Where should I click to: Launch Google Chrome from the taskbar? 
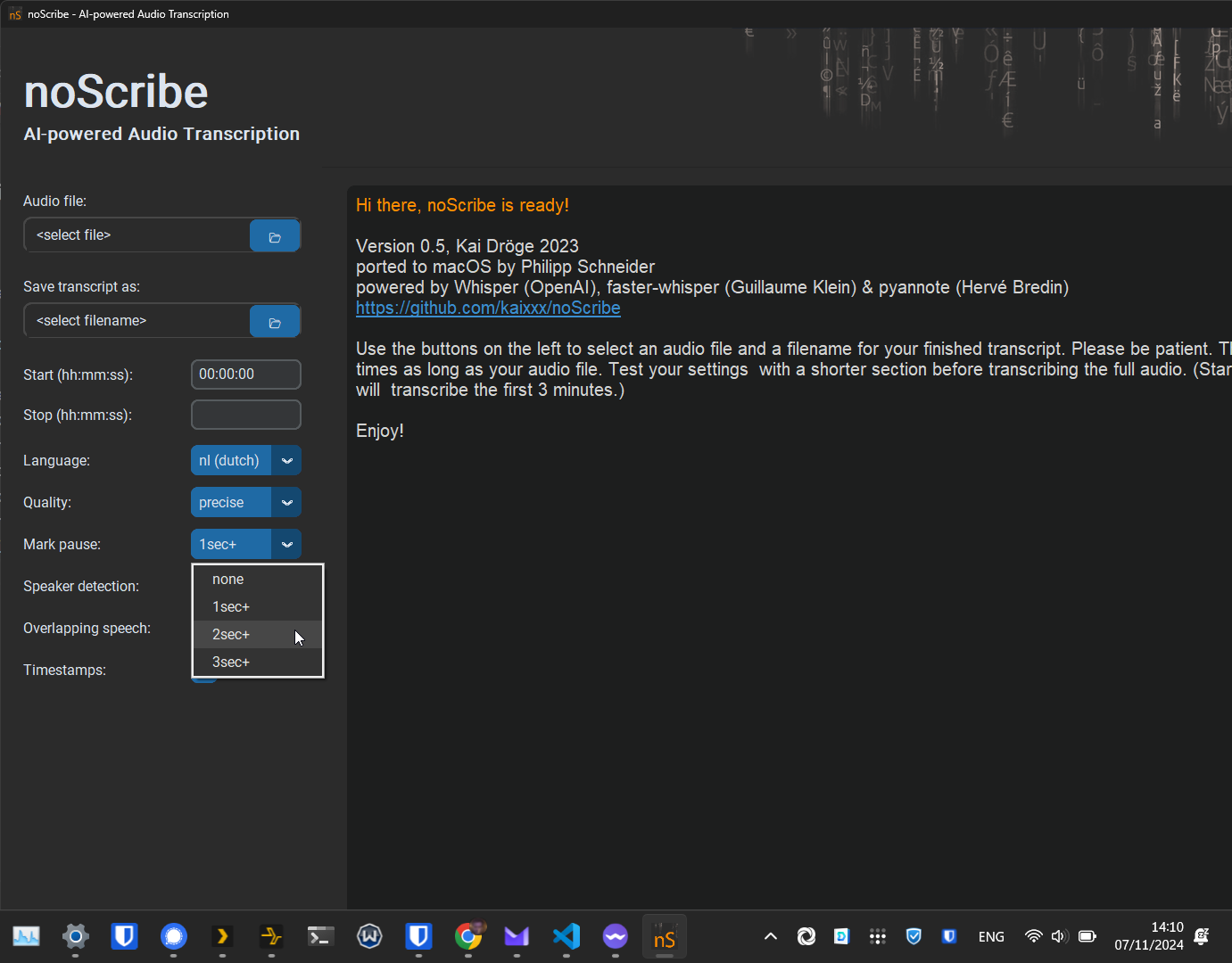coord(468,936)
